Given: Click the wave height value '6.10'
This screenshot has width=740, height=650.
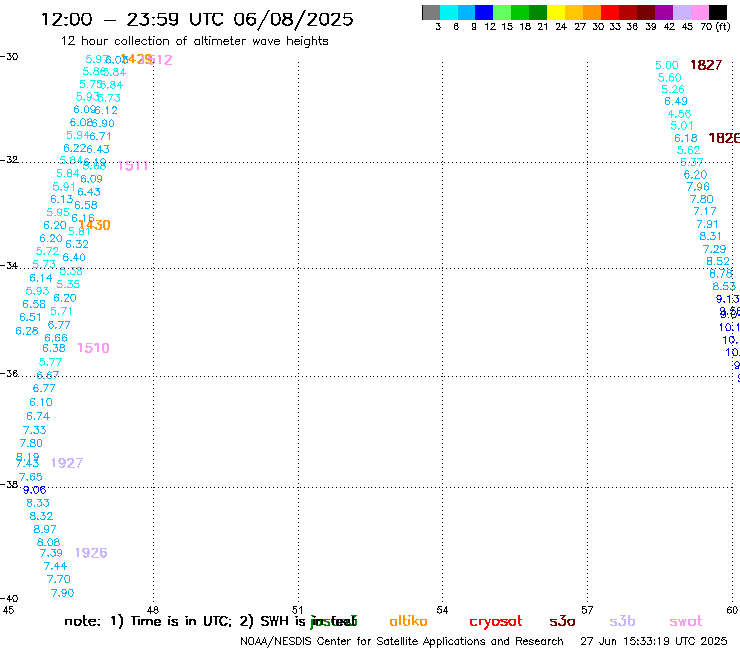Looking at the screenshot, I should pos(41,402).
